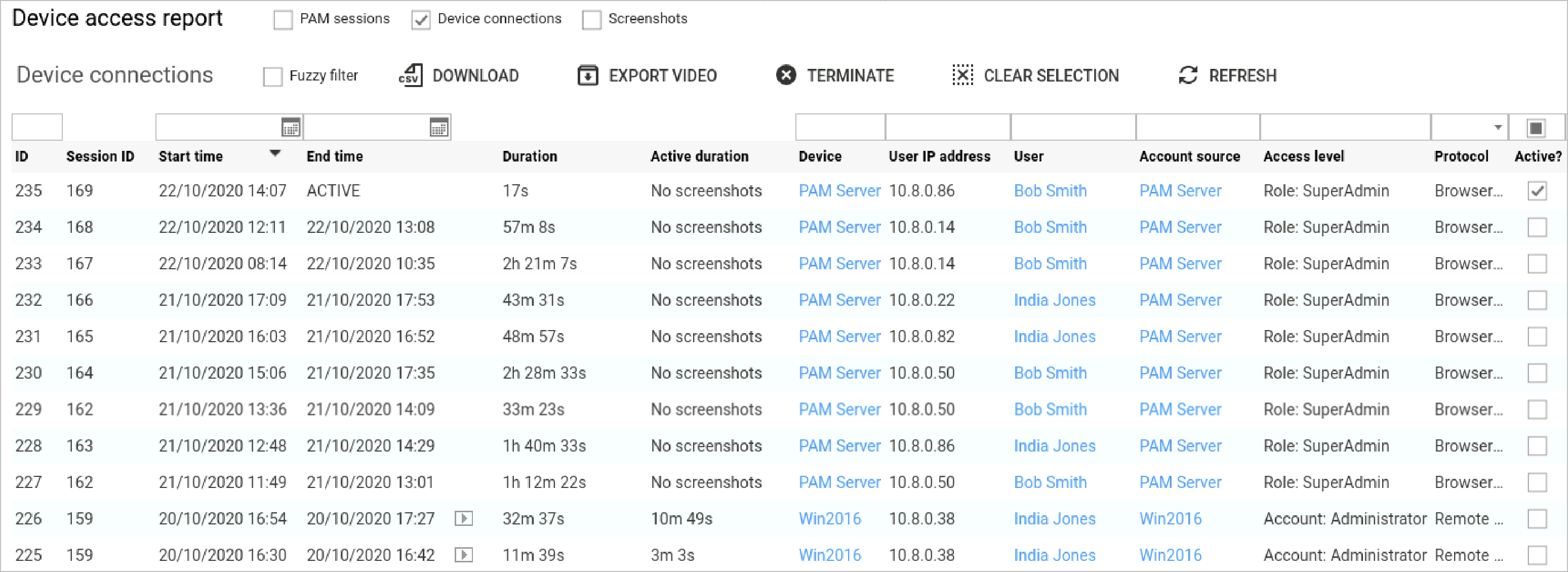Check the Active box for connection 230

1538,373
